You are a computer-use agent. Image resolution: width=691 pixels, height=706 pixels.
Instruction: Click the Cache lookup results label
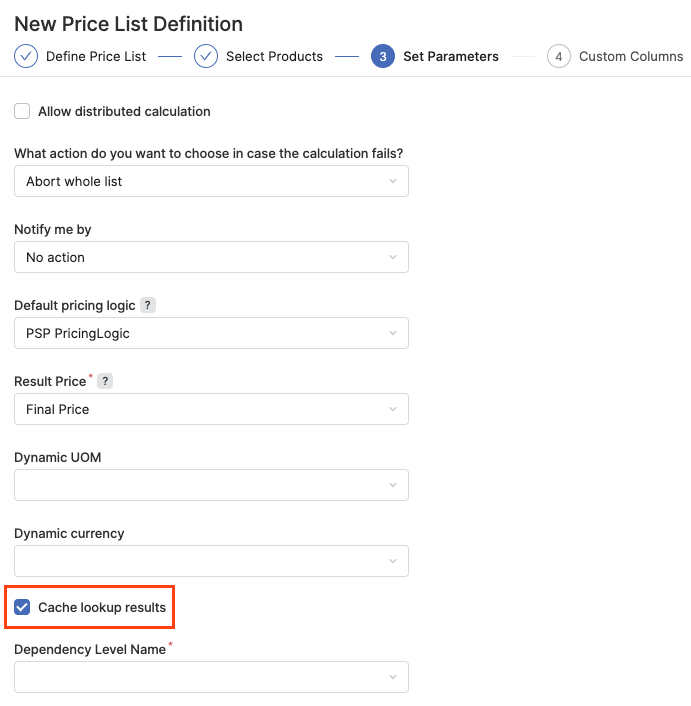[x=102, y=607]
